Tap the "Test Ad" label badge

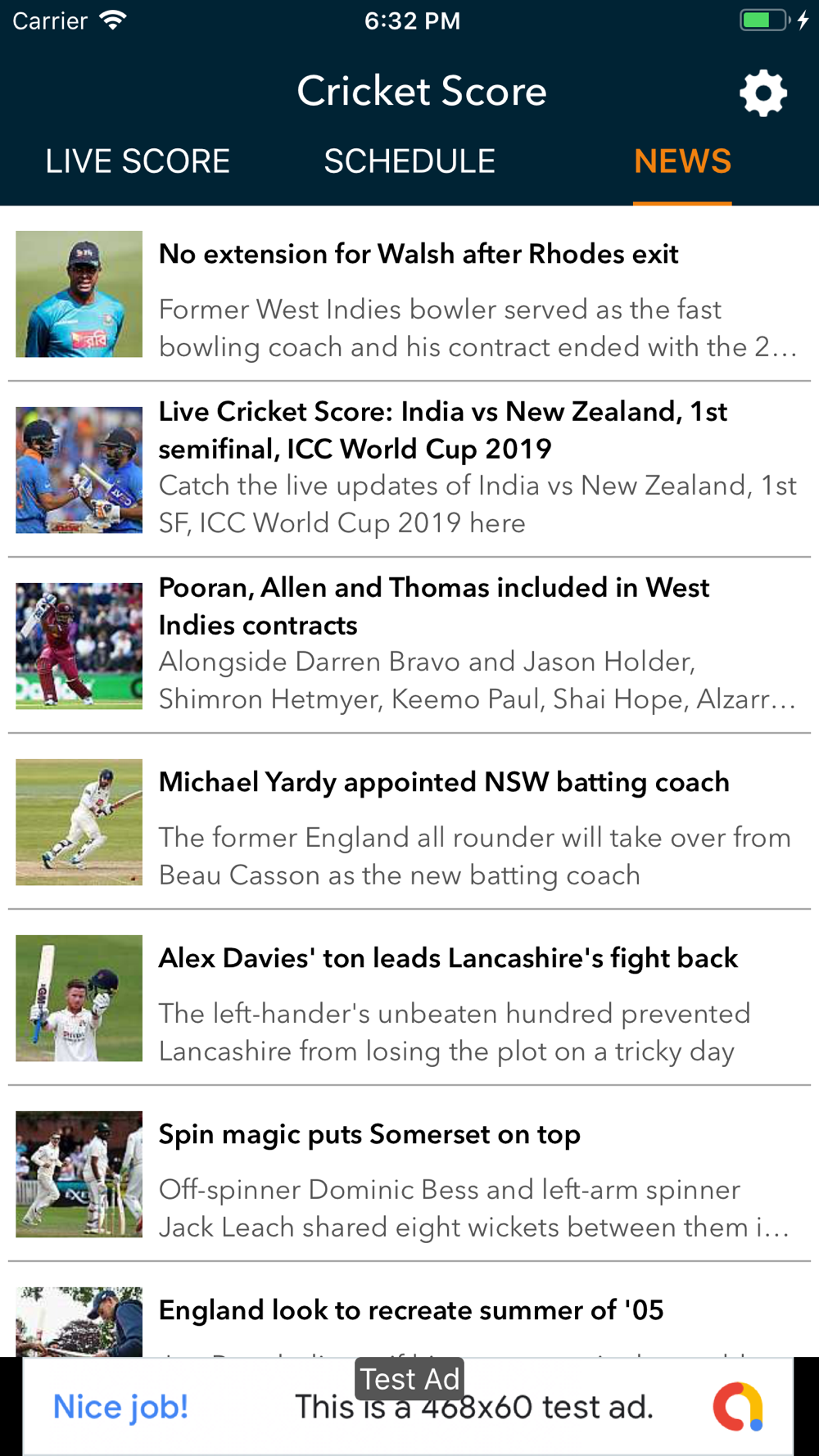(409, 1379)
